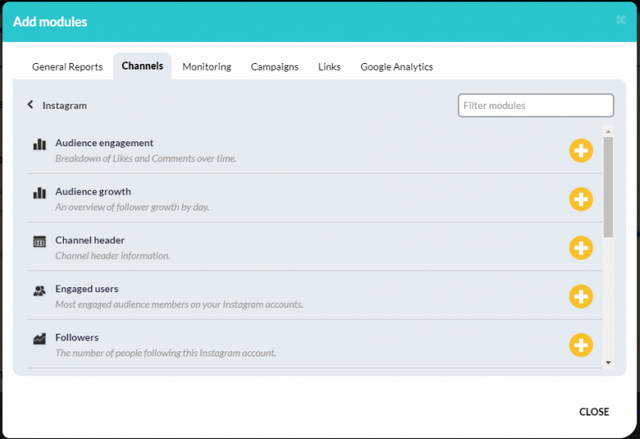Add the Engaged users module
Image resolution: width=640 pixels, height=439 pixels.
tap(581, 296)
